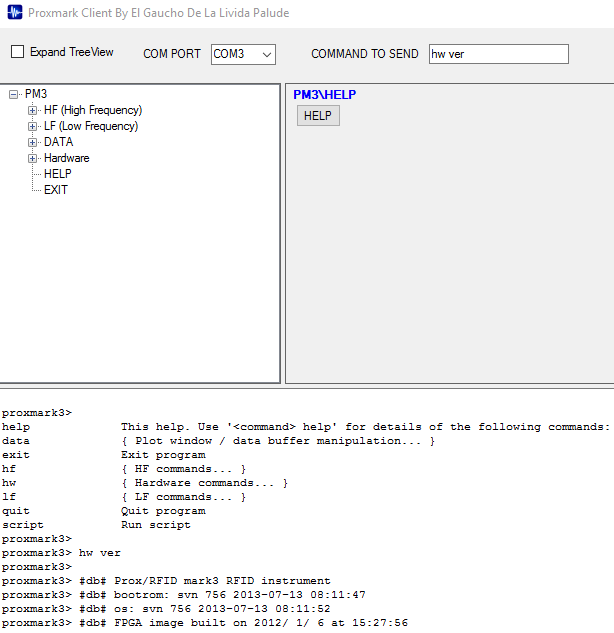Expand the DATA tree node
Image resolution: width=614 pixels, height=633 pixels.
[x=32, y=142]
